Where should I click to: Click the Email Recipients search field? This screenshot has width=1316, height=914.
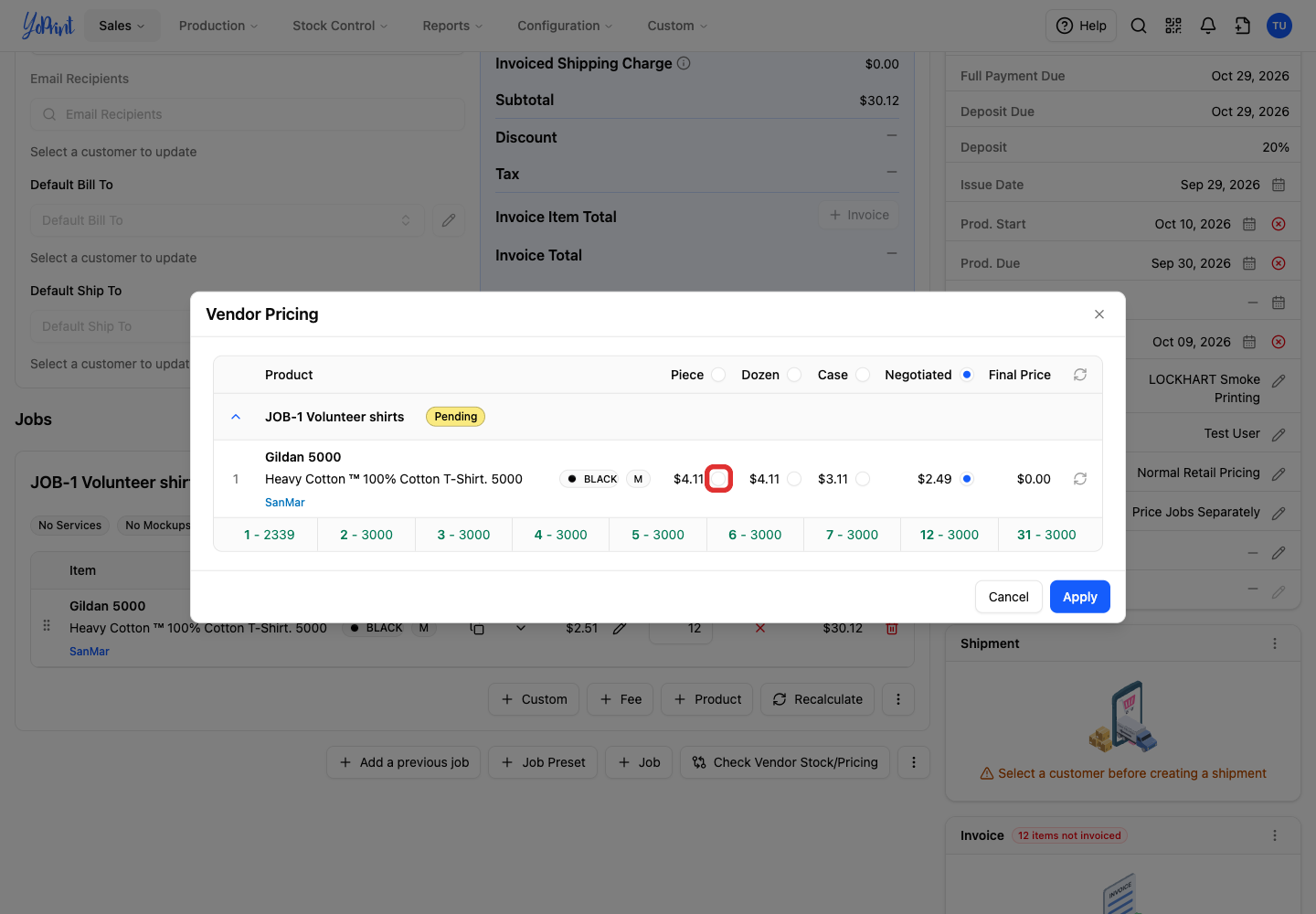click(248, 114)
